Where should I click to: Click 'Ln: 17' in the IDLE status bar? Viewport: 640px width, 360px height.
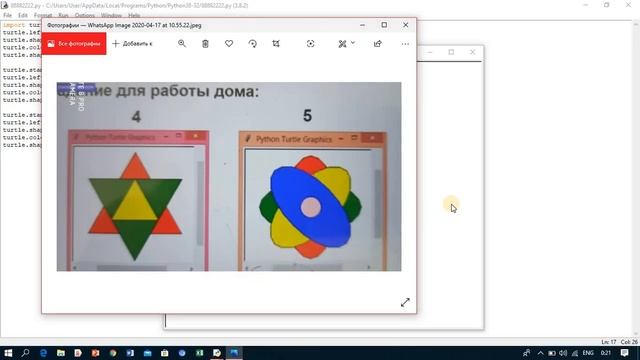pyautogui.click(x=608, y=342)
